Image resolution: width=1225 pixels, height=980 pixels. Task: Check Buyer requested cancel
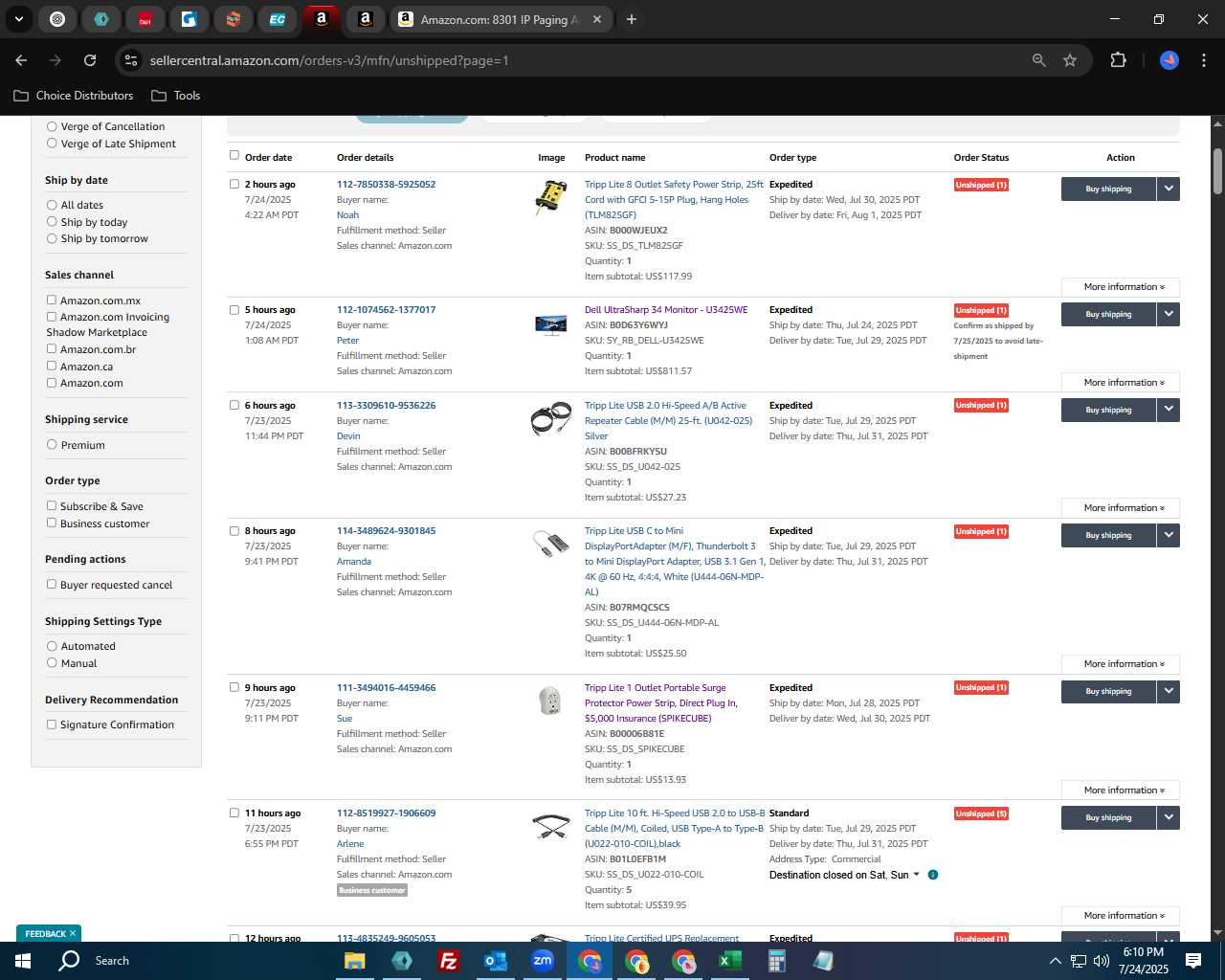[x=52, y=585]
